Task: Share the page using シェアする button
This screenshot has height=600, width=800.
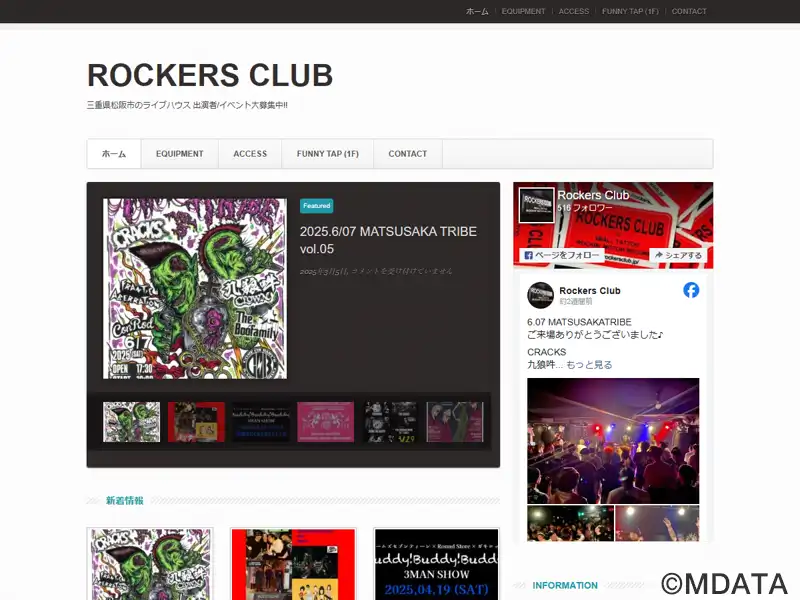Action: pos(678,255)
